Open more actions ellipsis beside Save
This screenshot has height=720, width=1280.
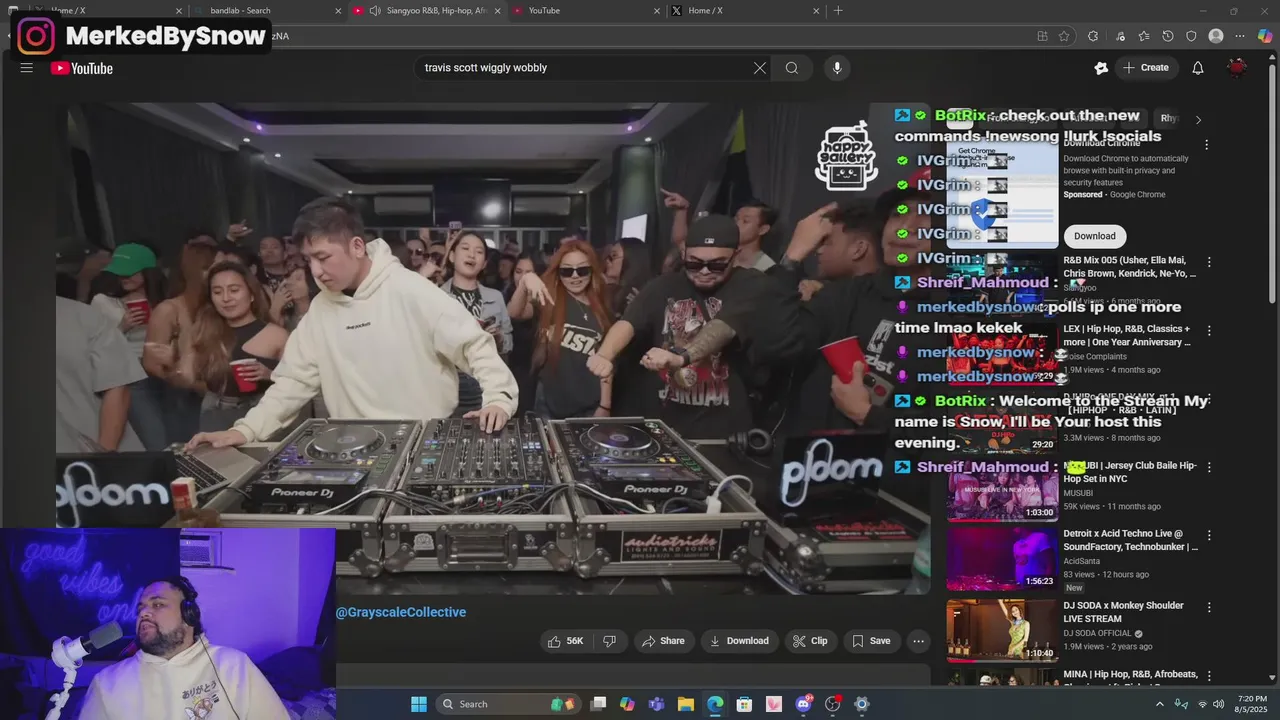coord(918,641)
